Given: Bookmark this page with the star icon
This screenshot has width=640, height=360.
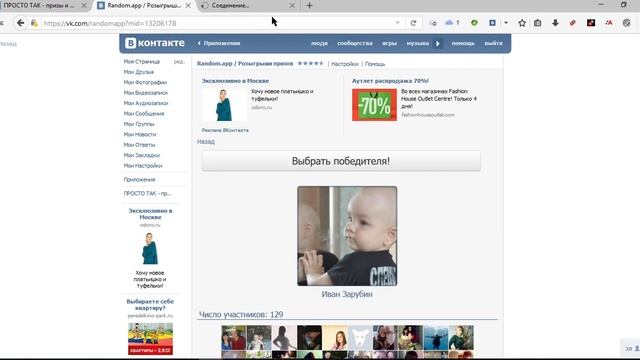Looking at the screenshot, I should click(522, 23).
